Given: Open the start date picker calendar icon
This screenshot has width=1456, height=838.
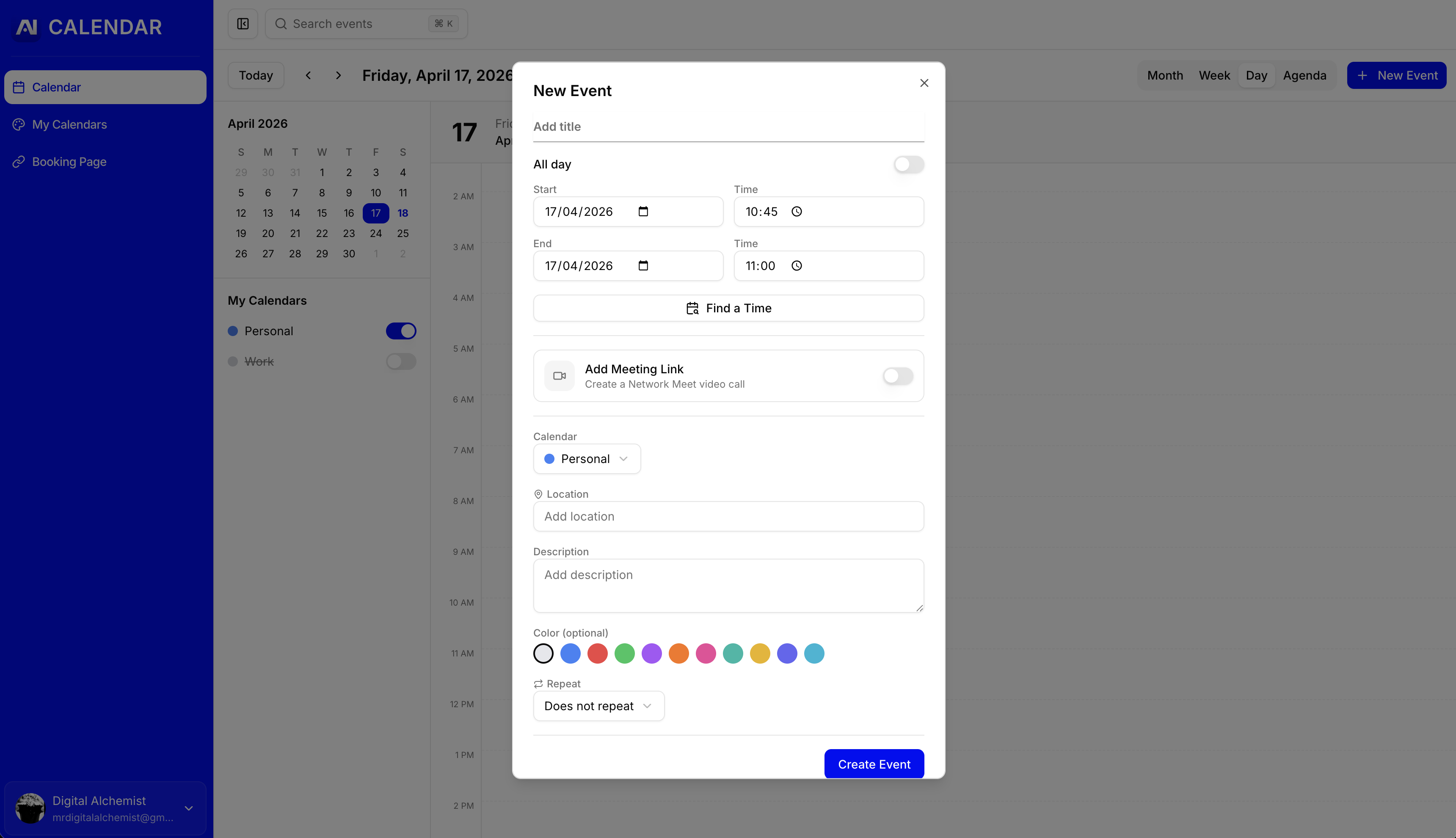Looking at the screenshot, I should point(644,211).
